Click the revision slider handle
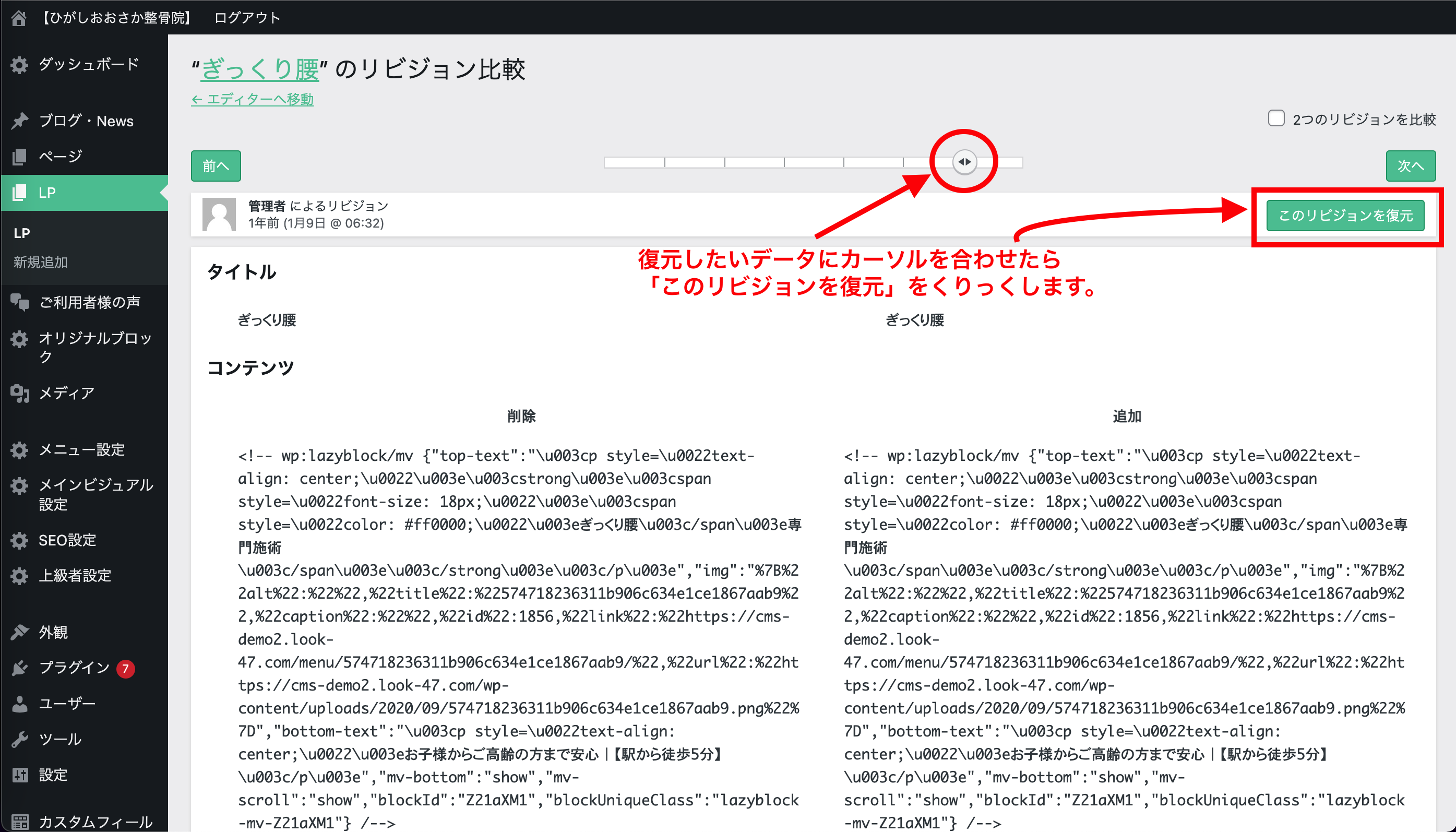Screen dimensions: 1456x832 (964, 162)
